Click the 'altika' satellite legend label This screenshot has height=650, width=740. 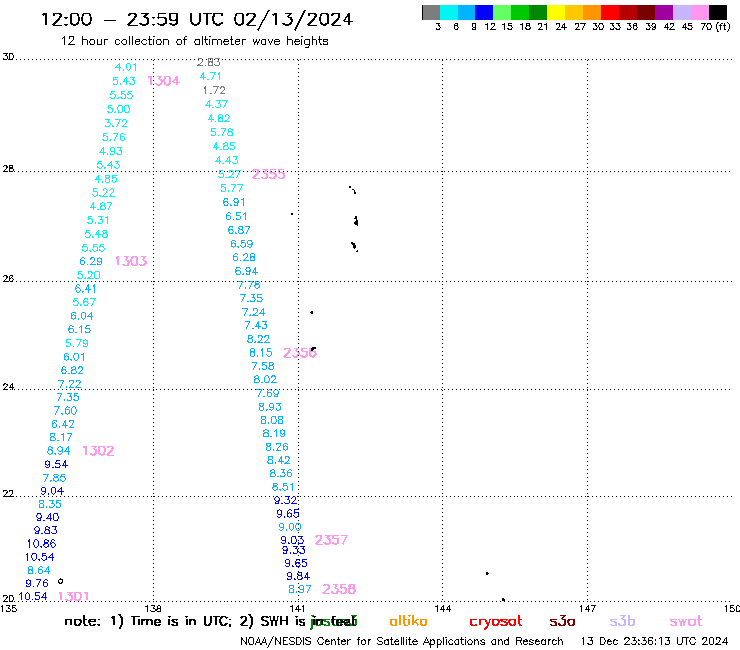[408, 621]
